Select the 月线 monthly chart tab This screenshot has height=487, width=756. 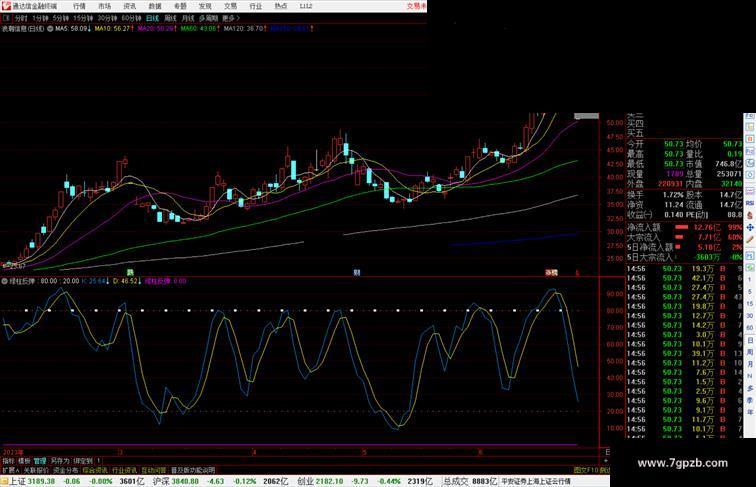pyautogui.click(x=188, y=18)
